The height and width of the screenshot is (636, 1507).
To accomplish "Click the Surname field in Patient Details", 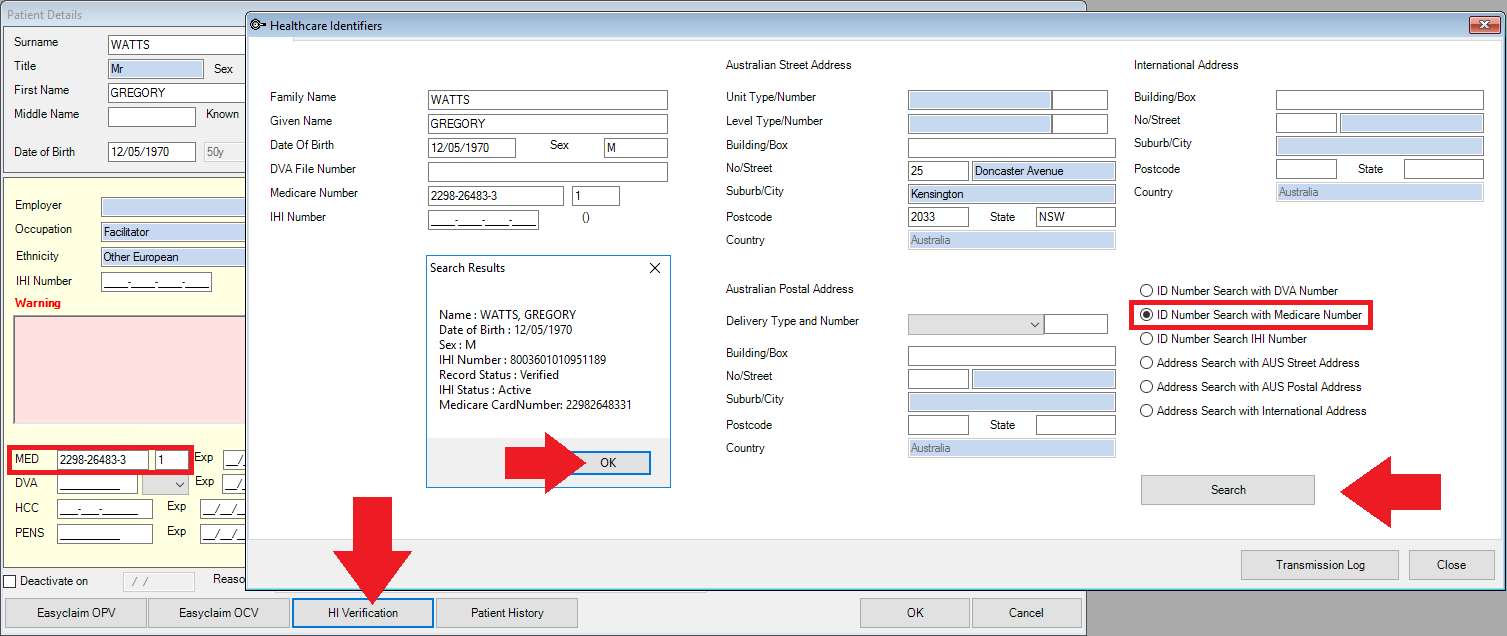I will 177,45.
